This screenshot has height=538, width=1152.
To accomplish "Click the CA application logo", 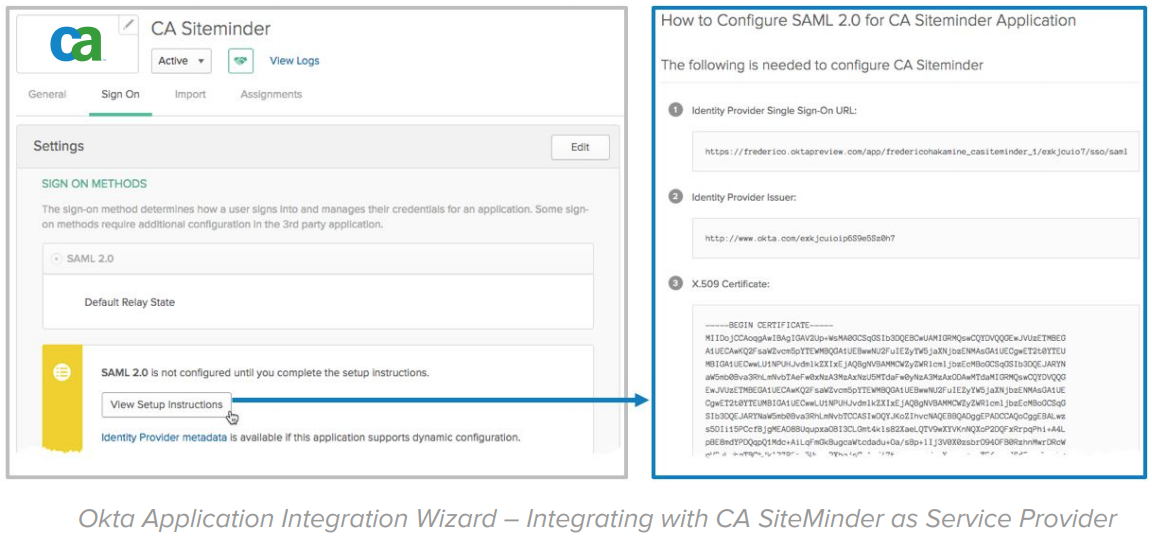I will click(77, 44).
